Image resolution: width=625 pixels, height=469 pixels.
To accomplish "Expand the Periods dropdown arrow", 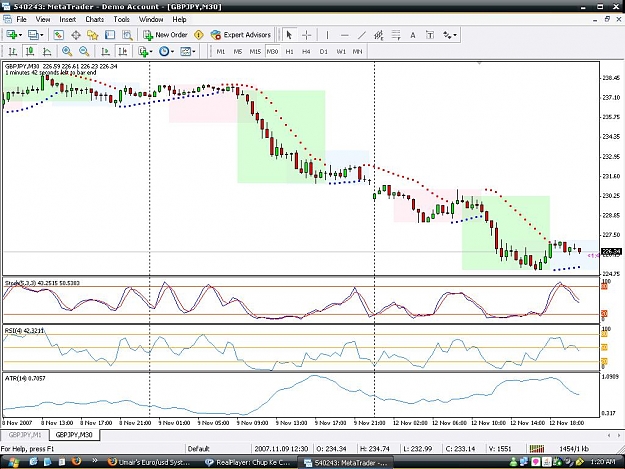I will 172,51.
